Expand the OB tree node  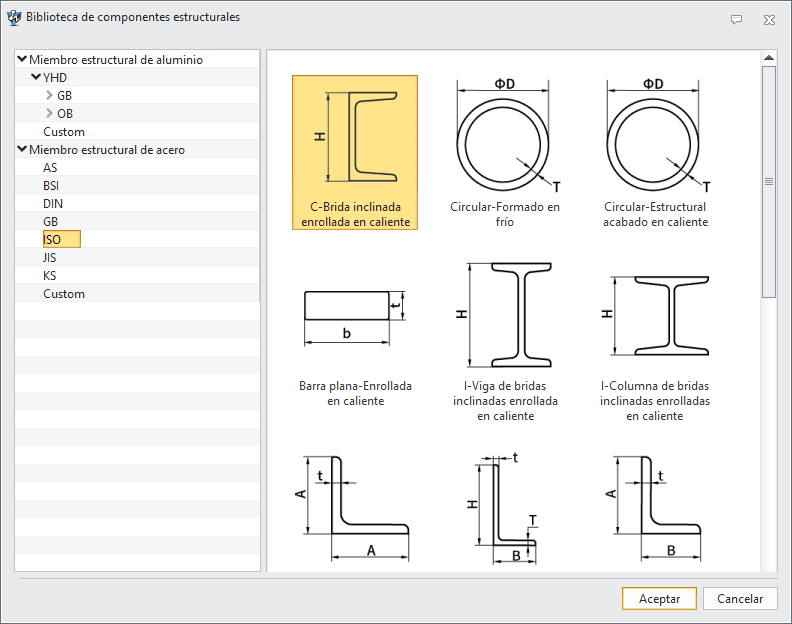(x=50, y=113)
